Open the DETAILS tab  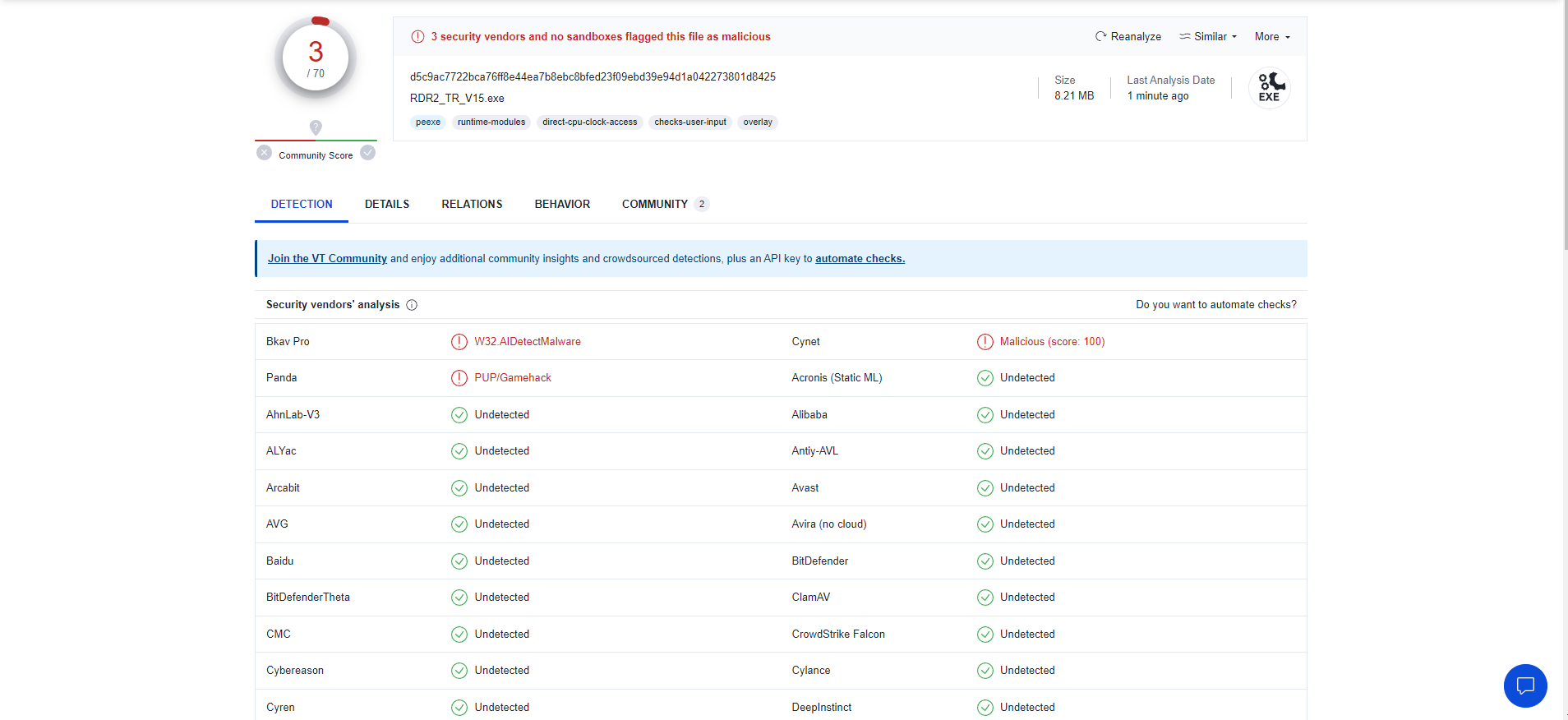tap(387, 204)
